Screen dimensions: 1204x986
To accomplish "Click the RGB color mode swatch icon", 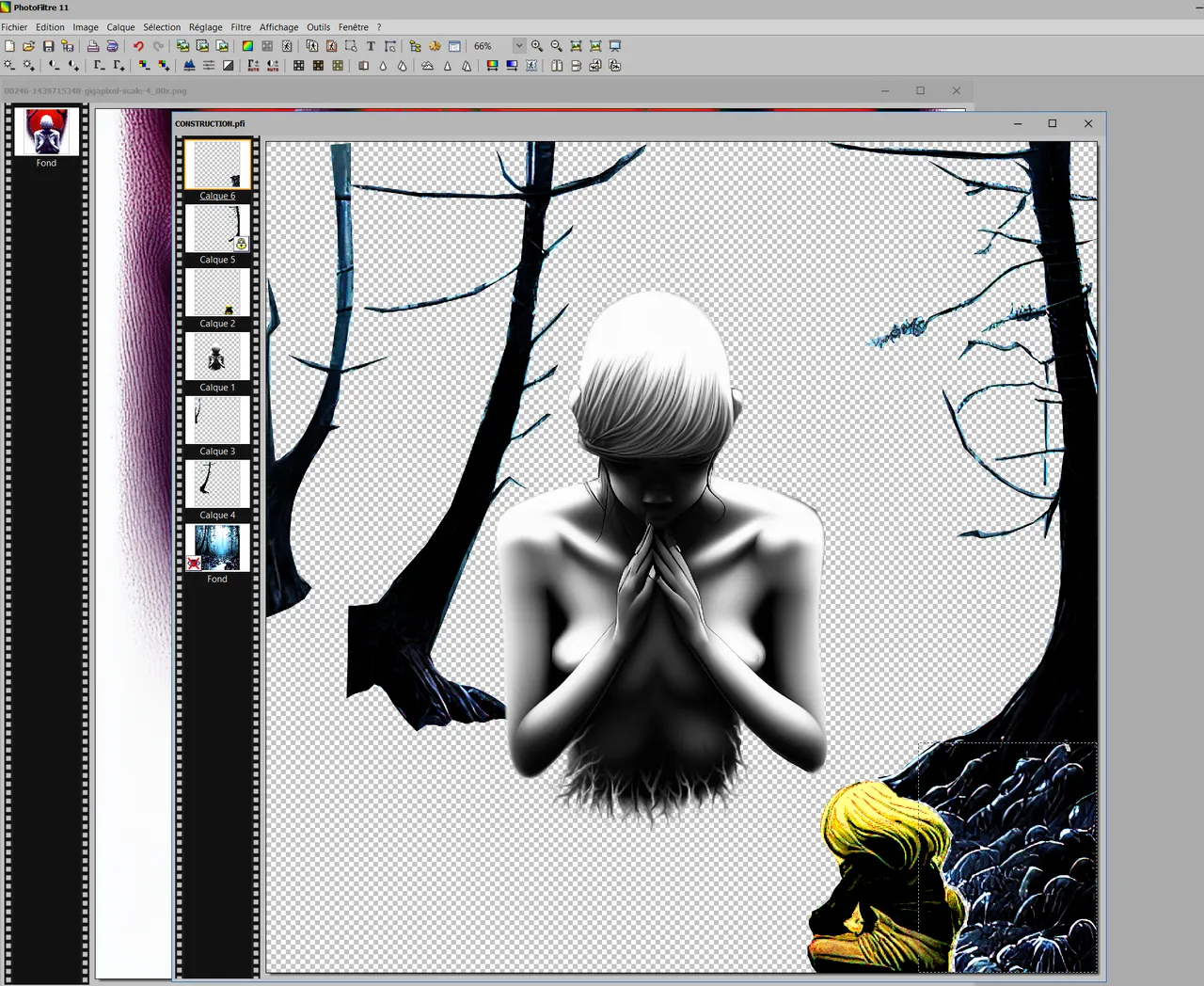I will tap(247, 46).
